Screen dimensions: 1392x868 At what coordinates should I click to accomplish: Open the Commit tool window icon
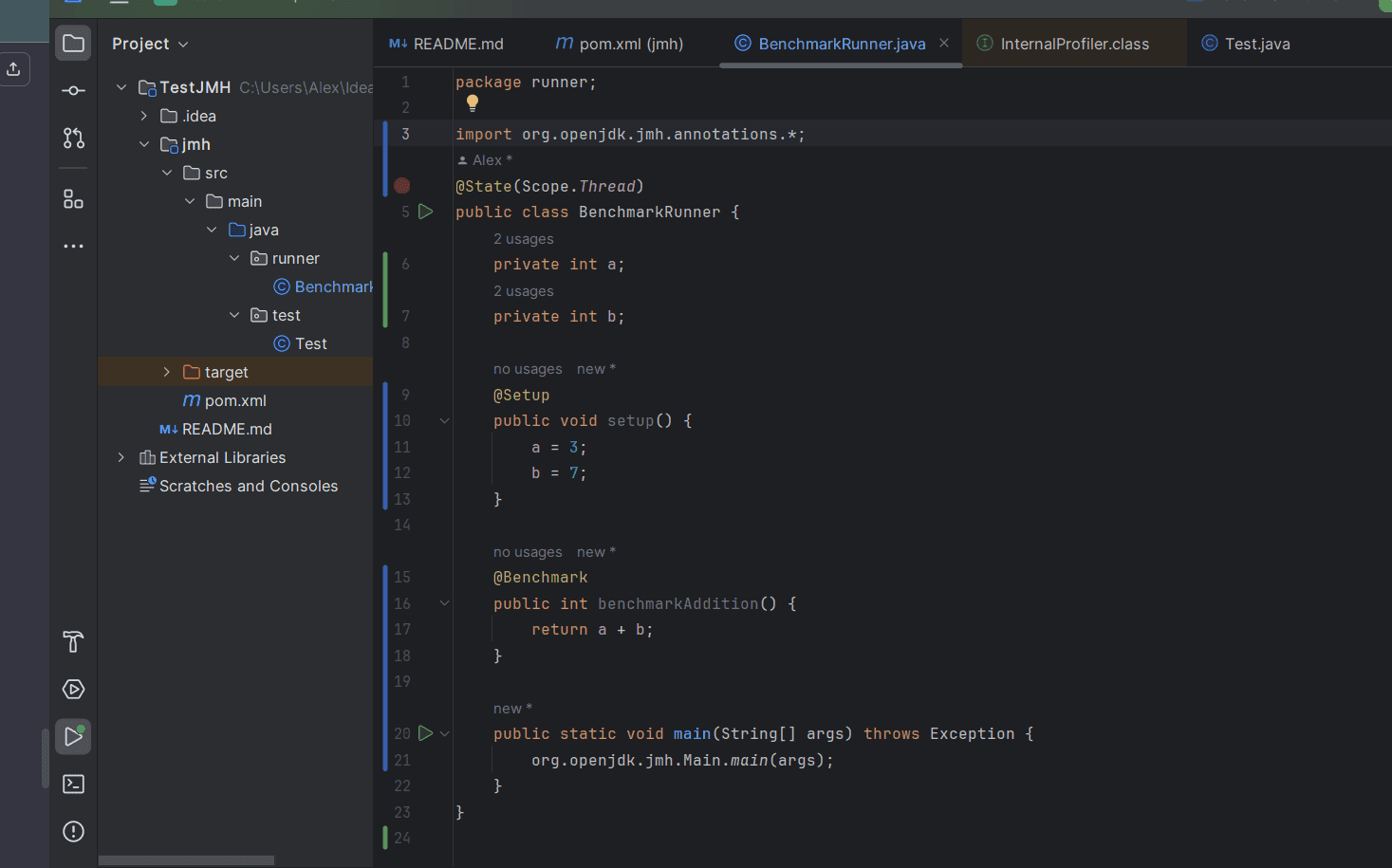coord(73,91)
